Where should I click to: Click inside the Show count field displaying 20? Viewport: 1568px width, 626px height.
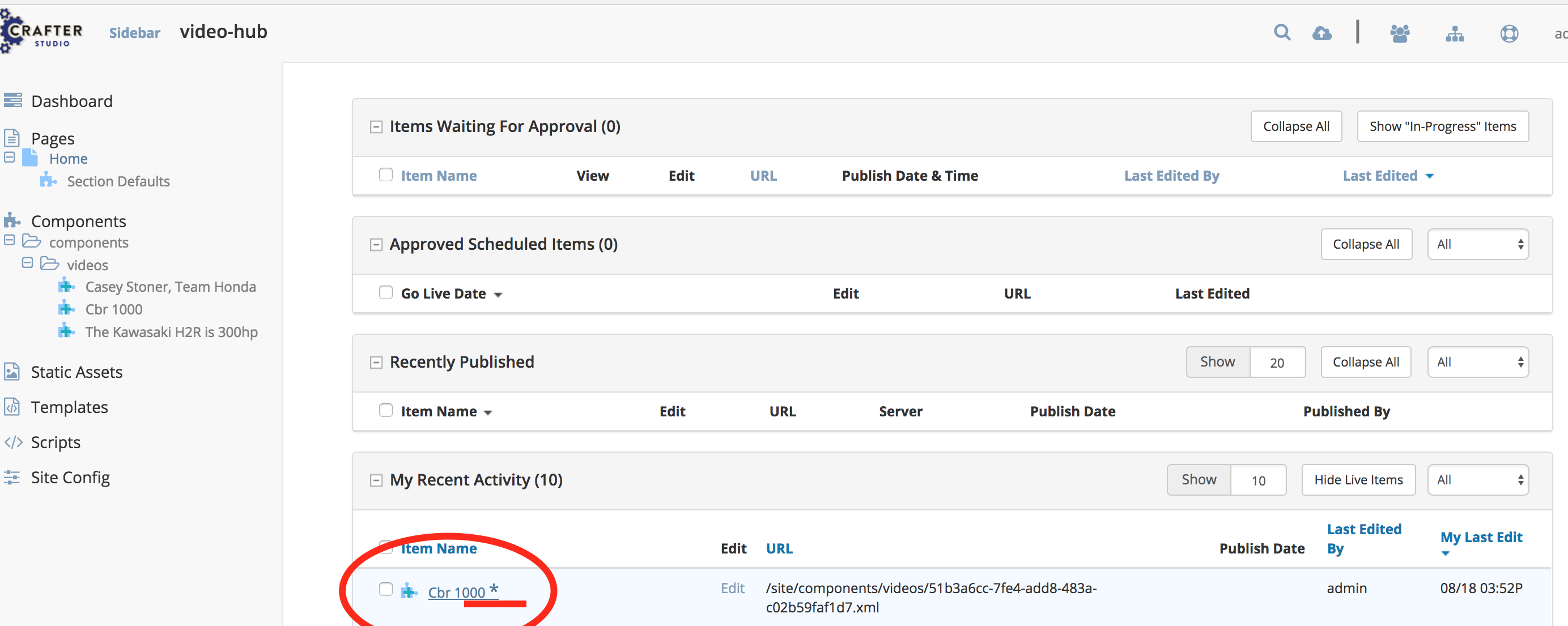pos(1277,361)
